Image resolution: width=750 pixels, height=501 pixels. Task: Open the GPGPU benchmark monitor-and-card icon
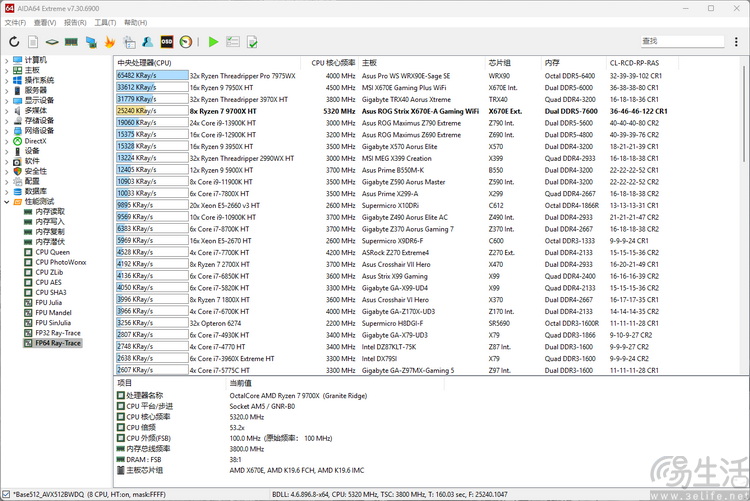point(91,42)
